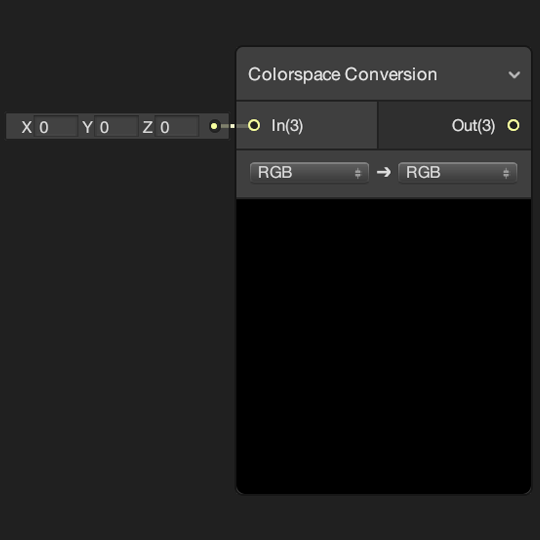The width and height of the screenshot is (540, 540).
Task: Click the black node preview area
Action: click(x=383, y=346)
